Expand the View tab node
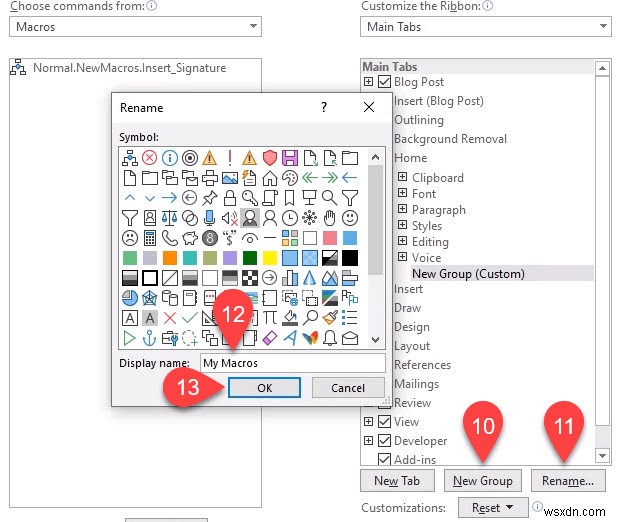 tap(368, 422)
